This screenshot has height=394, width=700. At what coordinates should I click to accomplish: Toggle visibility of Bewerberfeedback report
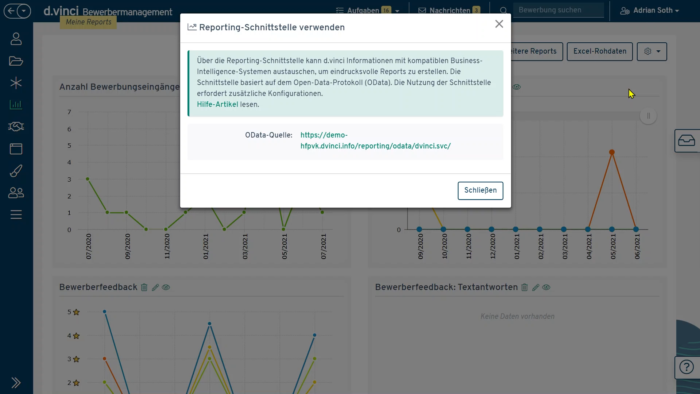(x=166, y=287)
